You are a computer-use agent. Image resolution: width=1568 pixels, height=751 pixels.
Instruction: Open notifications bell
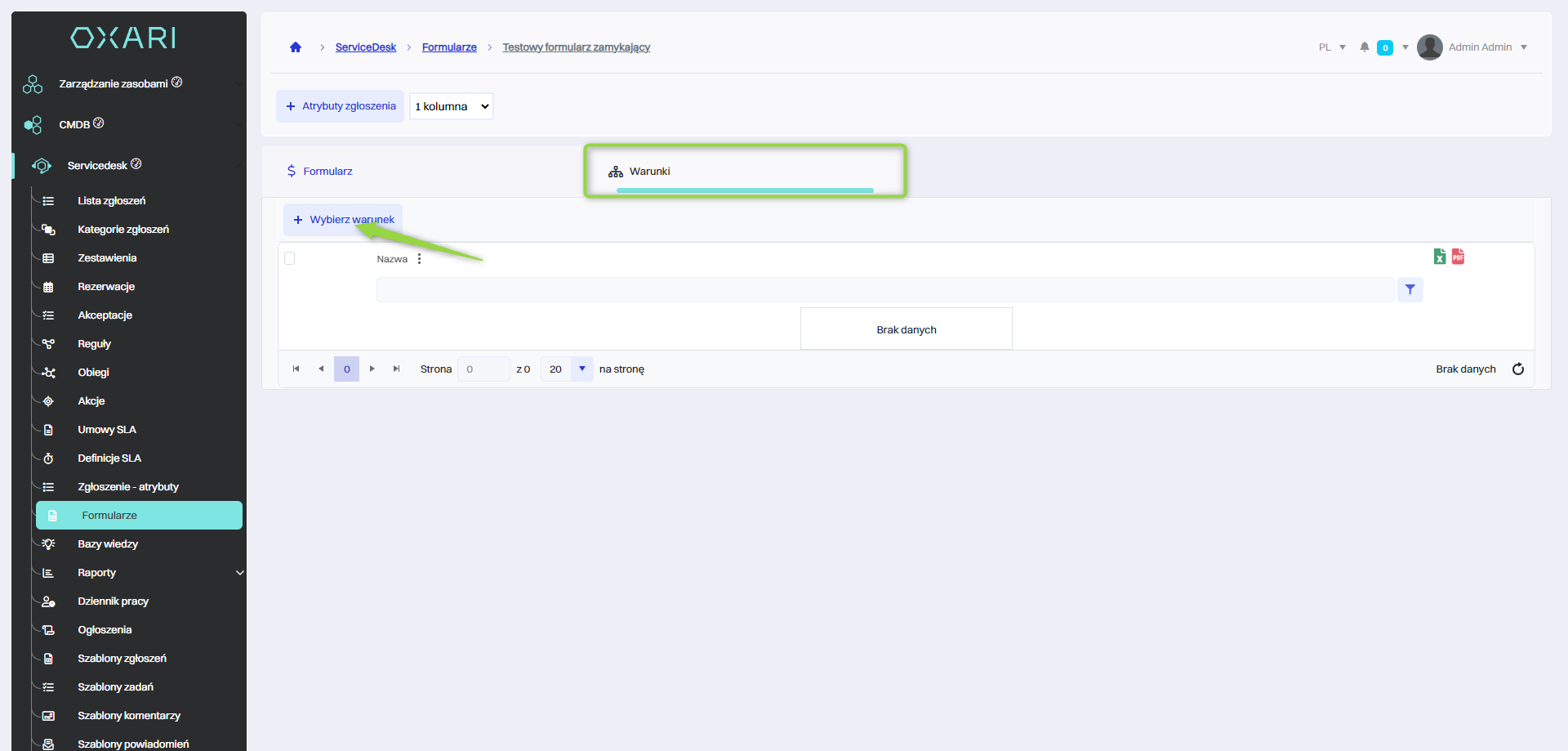point(1364,47)
